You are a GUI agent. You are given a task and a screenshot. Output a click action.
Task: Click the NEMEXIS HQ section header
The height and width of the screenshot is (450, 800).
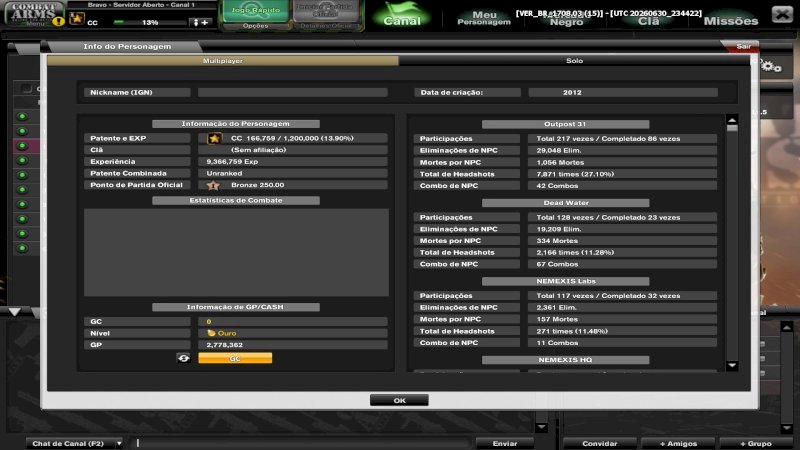coord(565,360)
